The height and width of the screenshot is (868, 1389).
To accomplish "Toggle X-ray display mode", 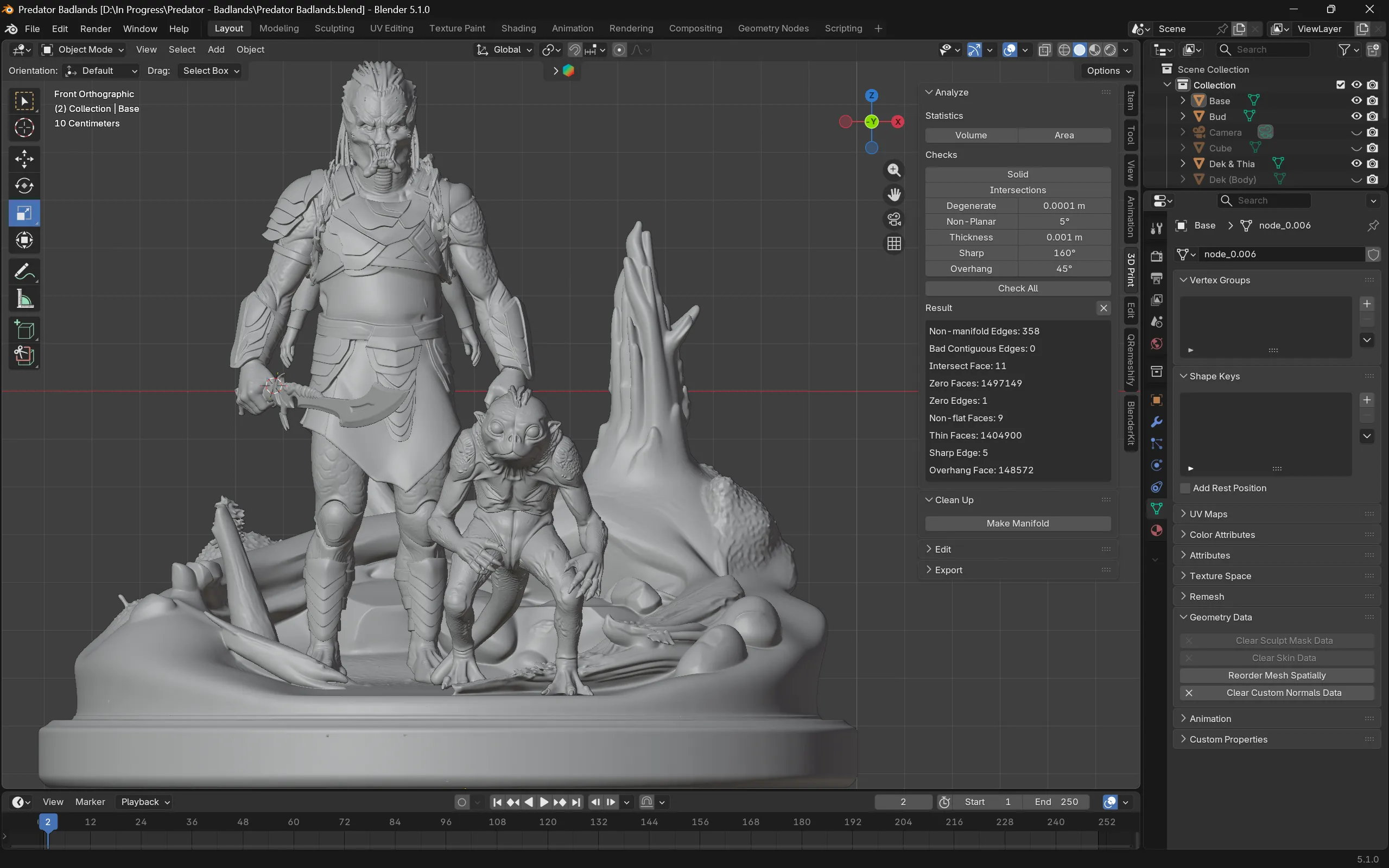I will [x=1045, y=50].
